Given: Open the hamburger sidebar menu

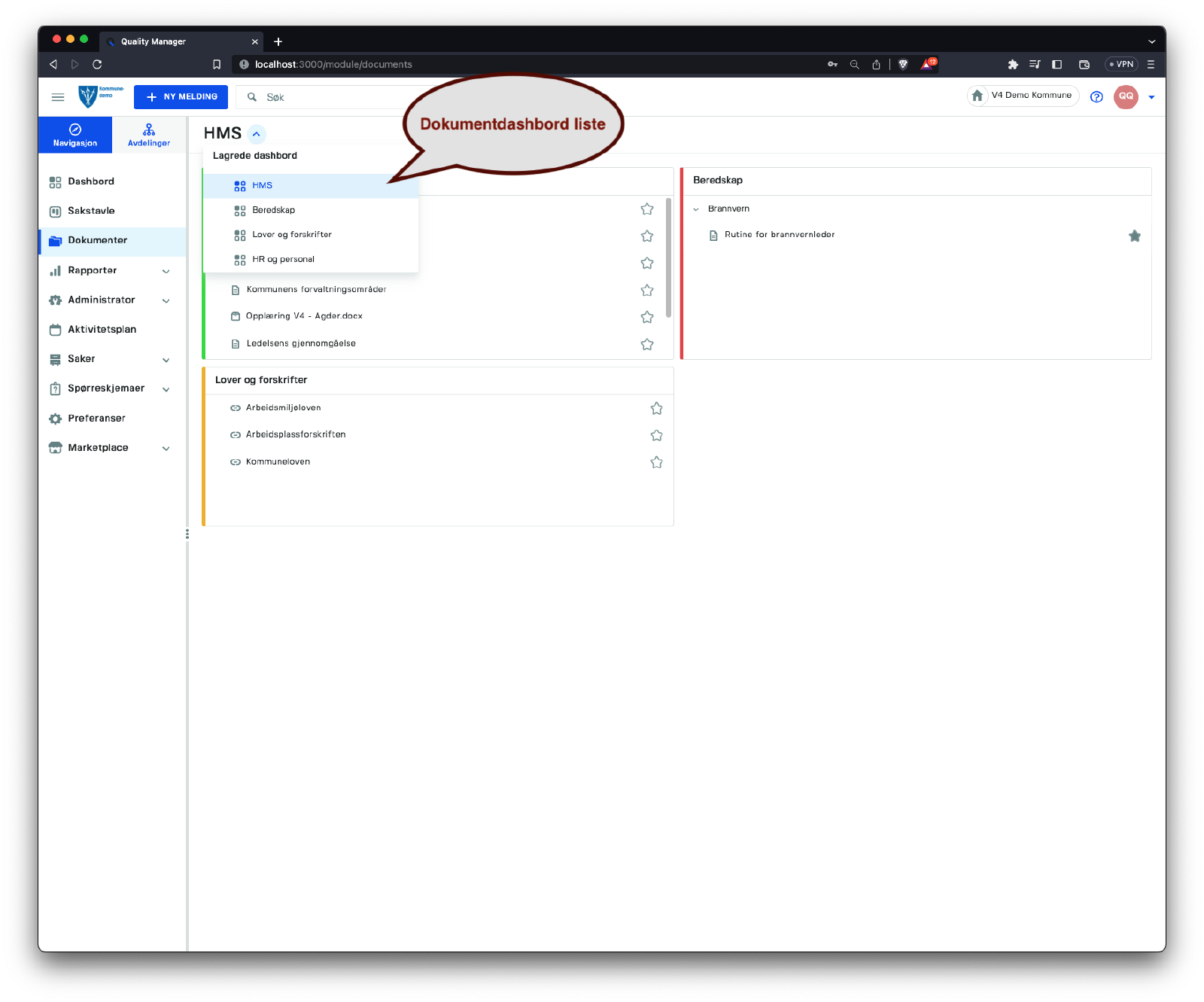Looking at the screenshot, I should tap(58, 97).
